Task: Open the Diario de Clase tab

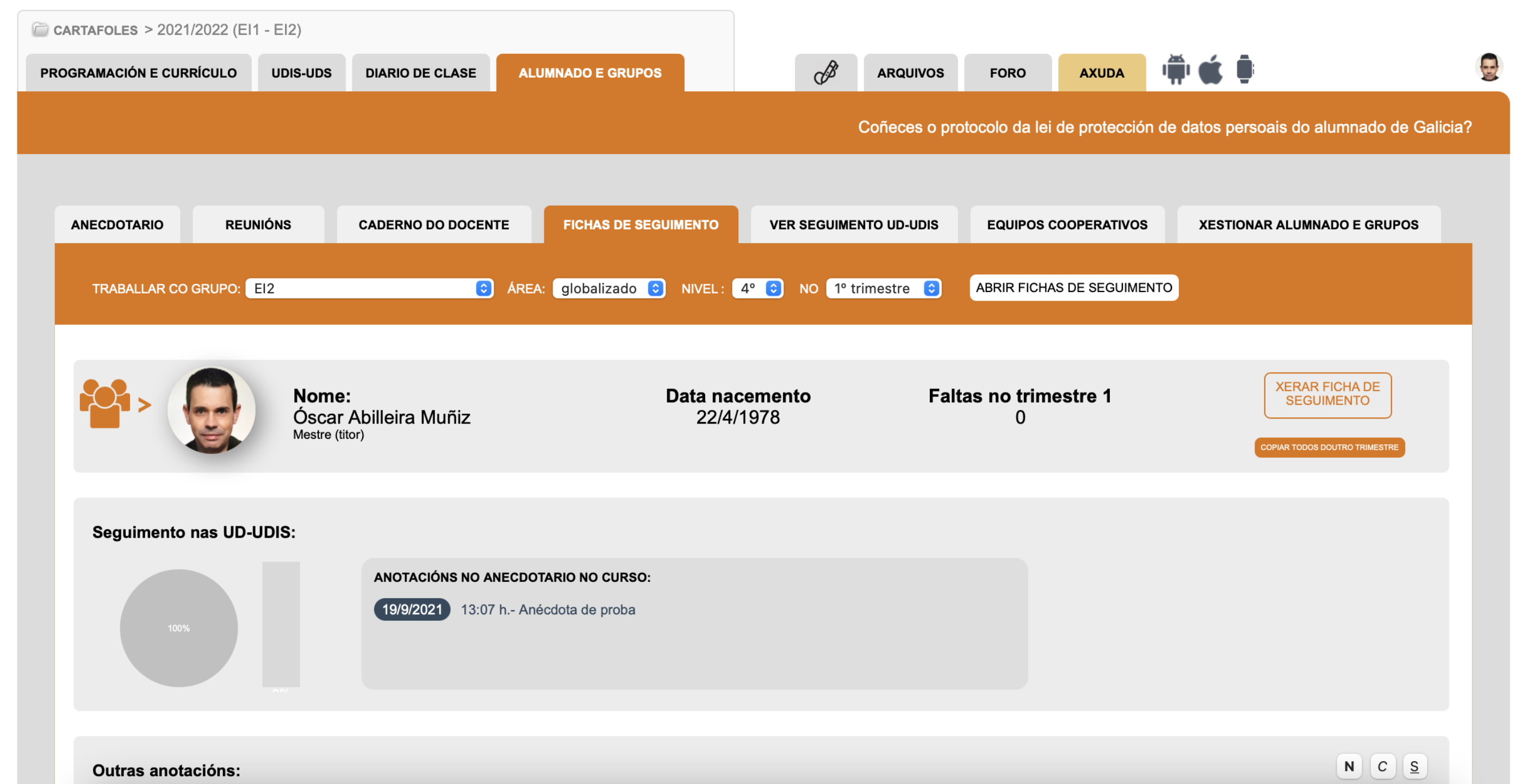Action: [x=420, y=73]
